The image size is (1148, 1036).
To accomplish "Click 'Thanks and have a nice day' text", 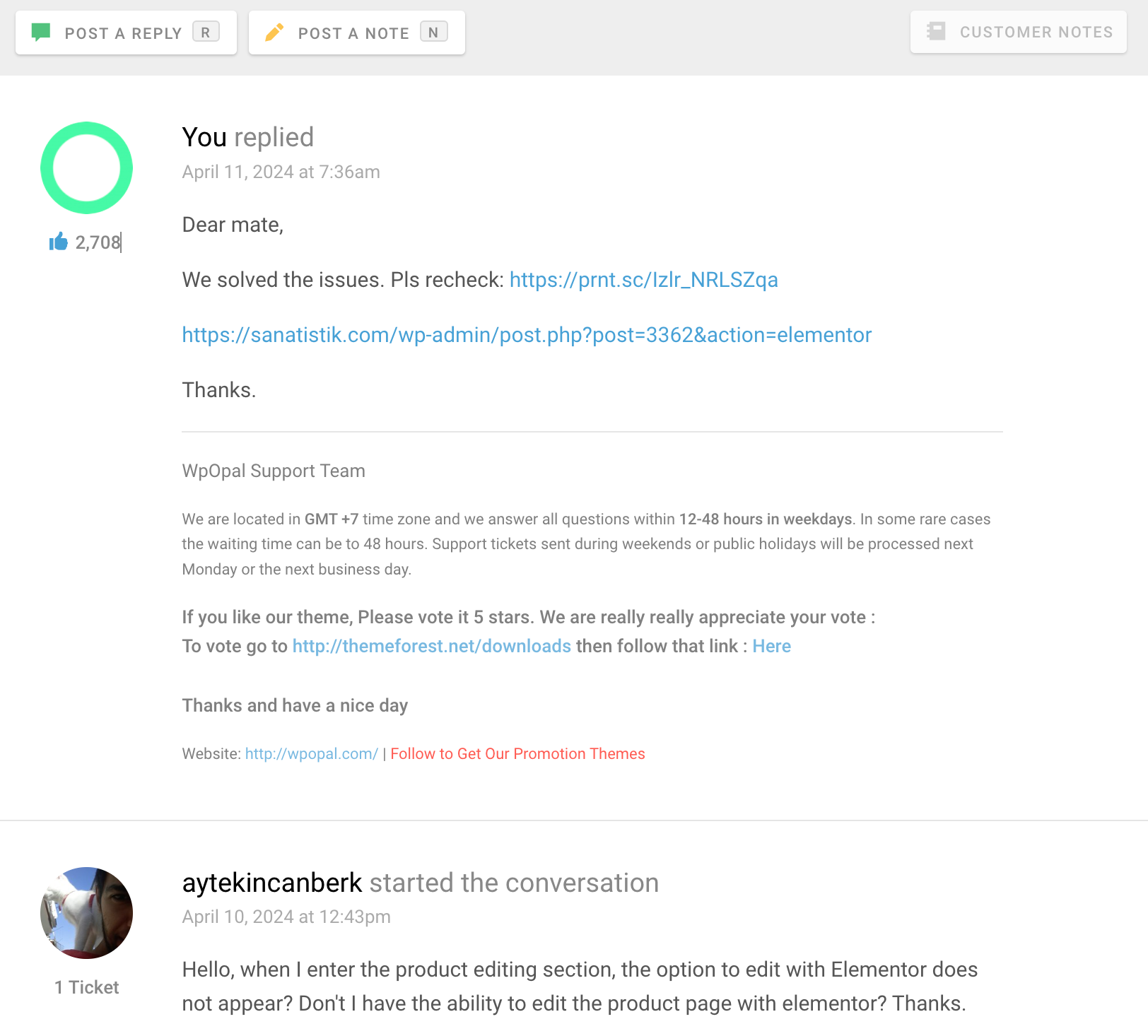I will click(295, 705).
